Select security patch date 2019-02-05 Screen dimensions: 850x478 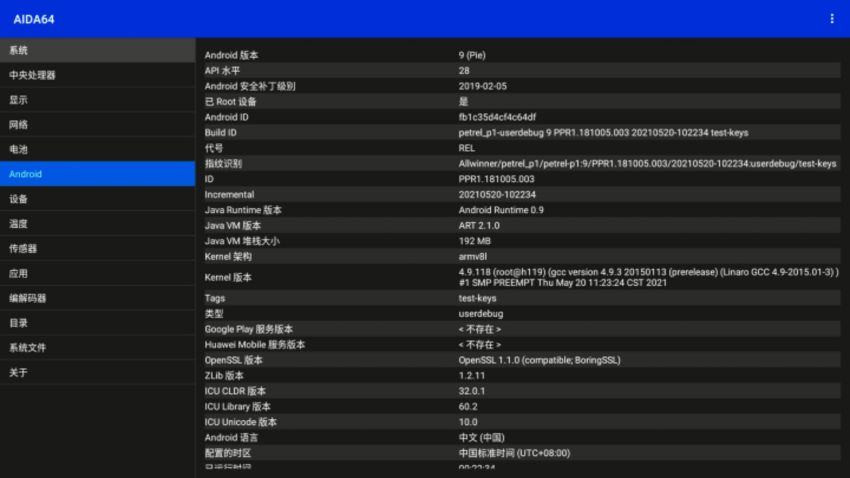[482, 86]
